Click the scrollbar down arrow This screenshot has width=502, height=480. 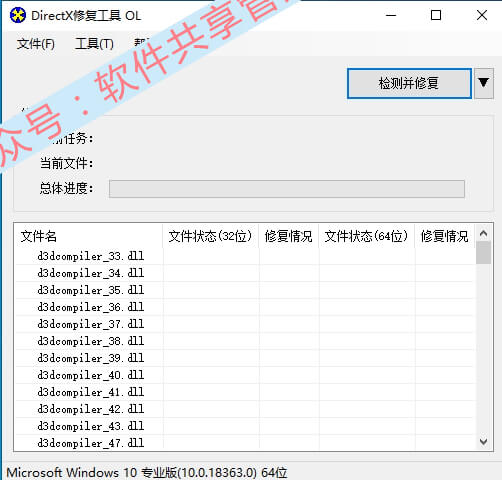tap(483, 442)
